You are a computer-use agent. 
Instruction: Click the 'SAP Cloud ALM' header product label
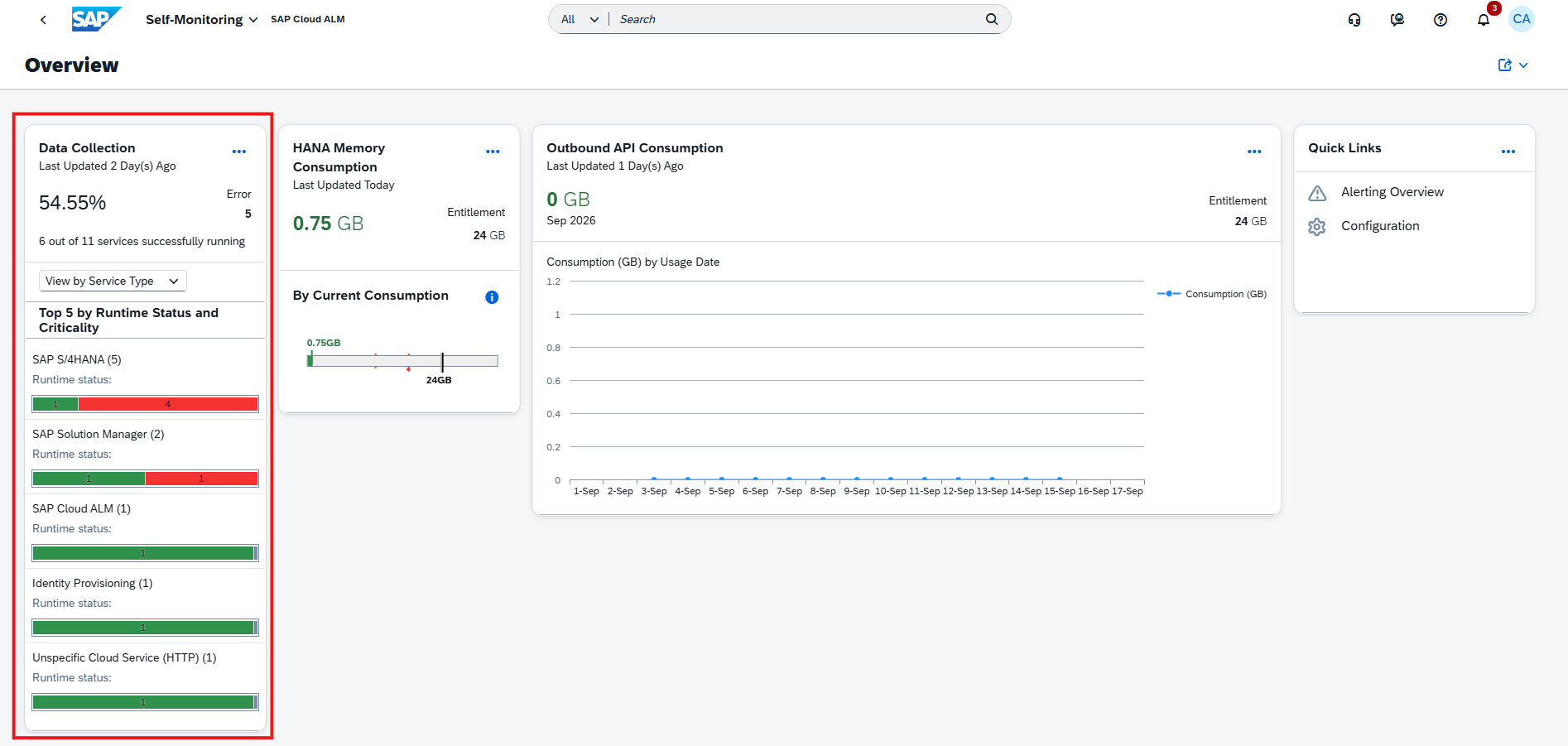click(x=308, y=19)
